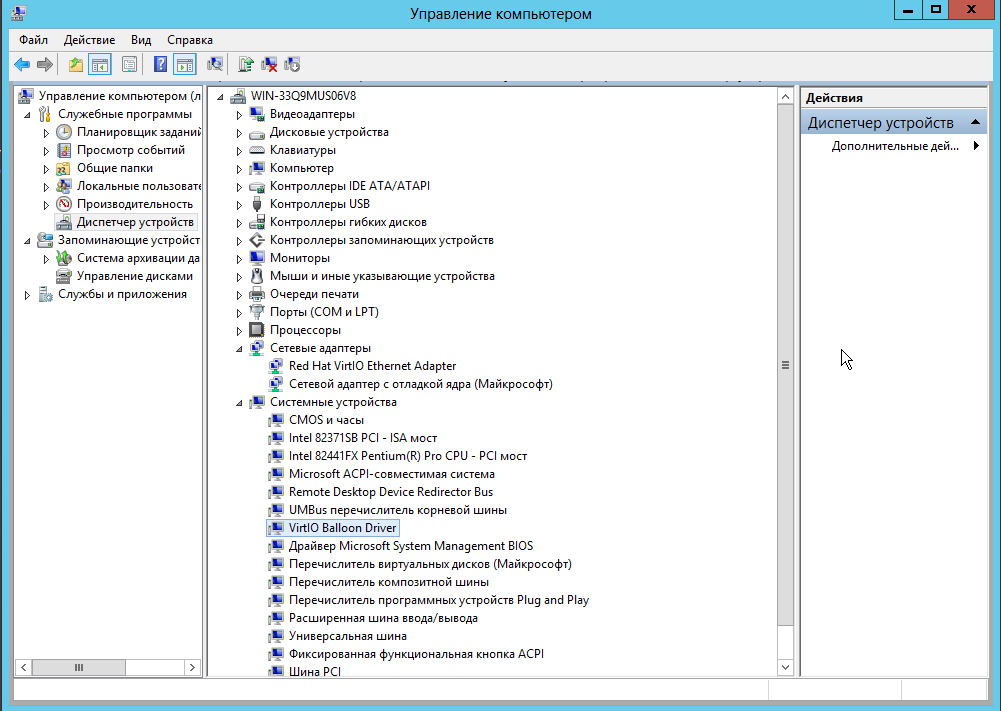The width and height of the screenshot is (1001, 711).
Task: Click uninstall device icon with red X
Action: point(269,65)
